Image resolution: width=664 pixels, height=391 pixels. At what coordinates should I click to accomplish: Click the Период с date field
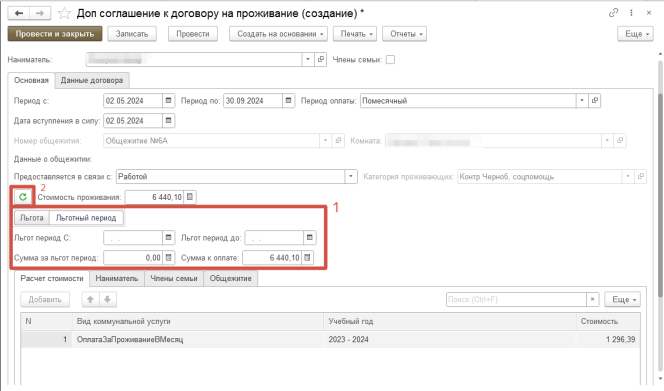133,100
